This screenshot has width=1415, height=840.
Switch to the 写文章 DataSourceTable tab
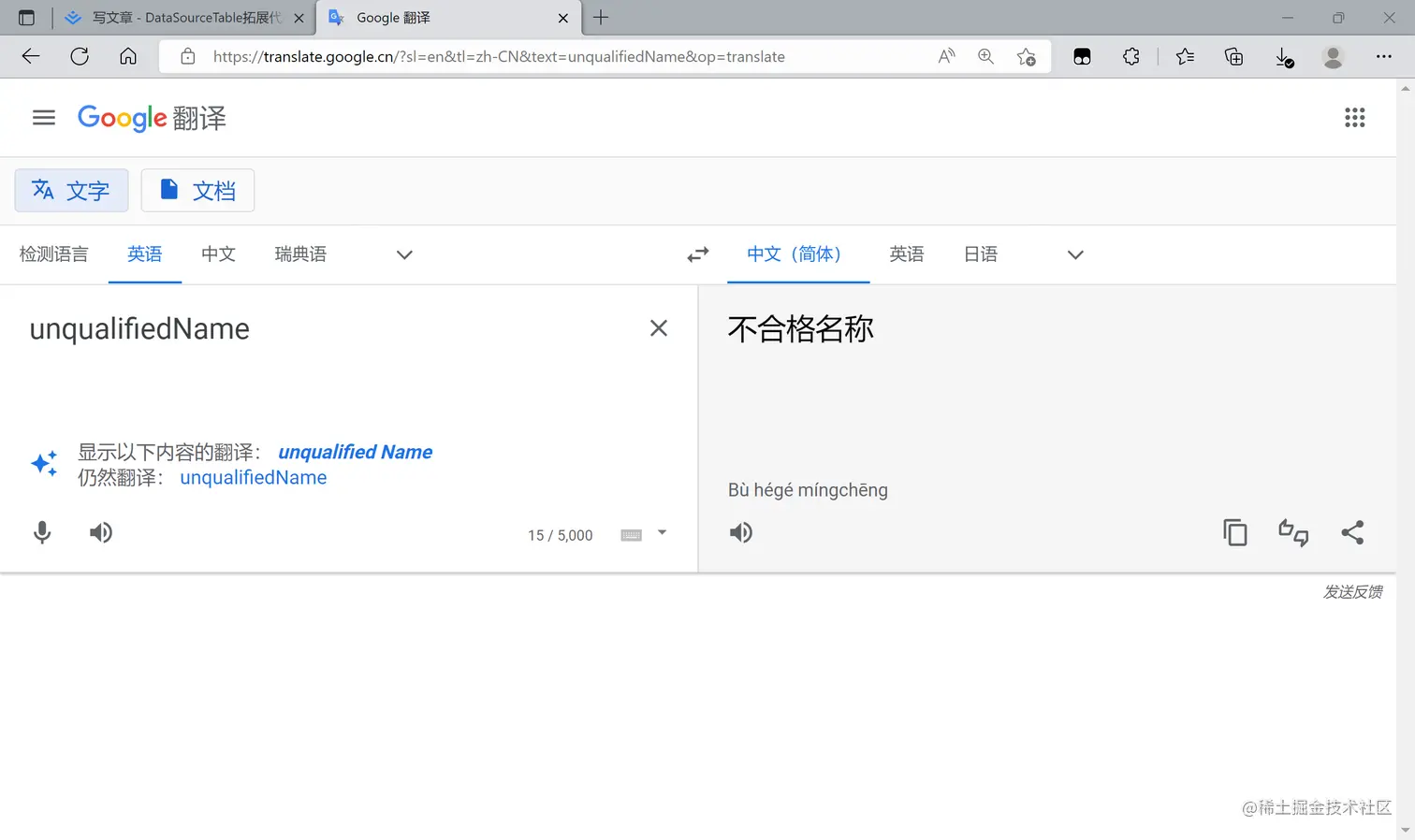(x=186, y=18)
